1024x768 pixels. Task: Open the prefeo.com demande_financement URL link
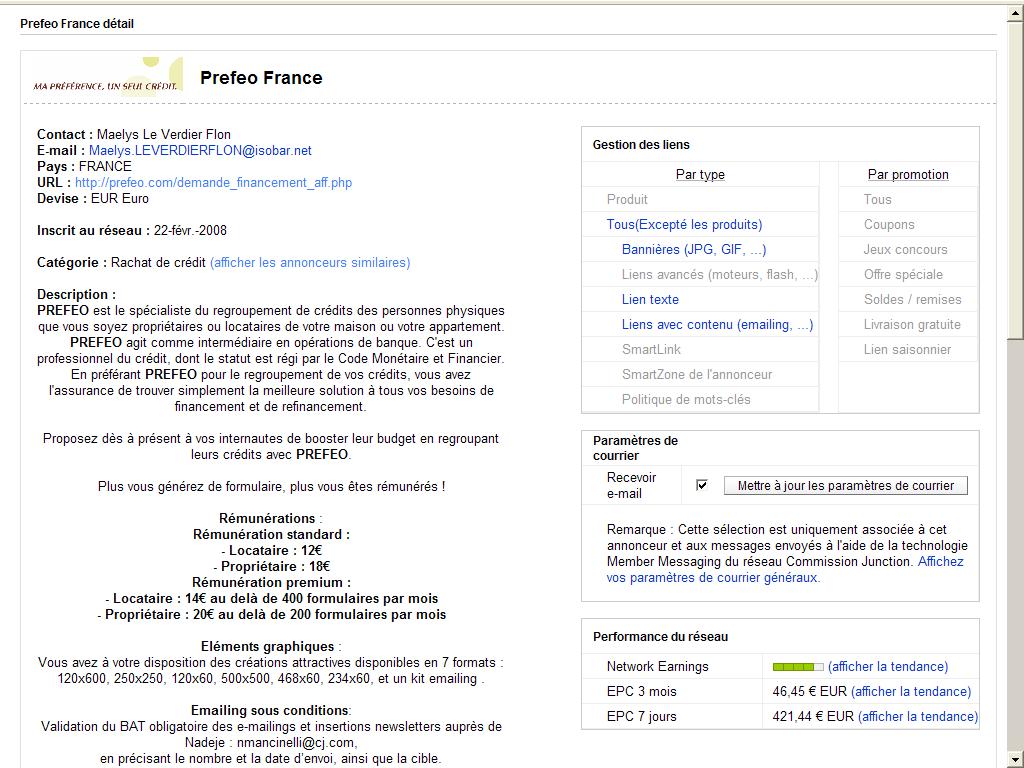[x=214, y=183]
